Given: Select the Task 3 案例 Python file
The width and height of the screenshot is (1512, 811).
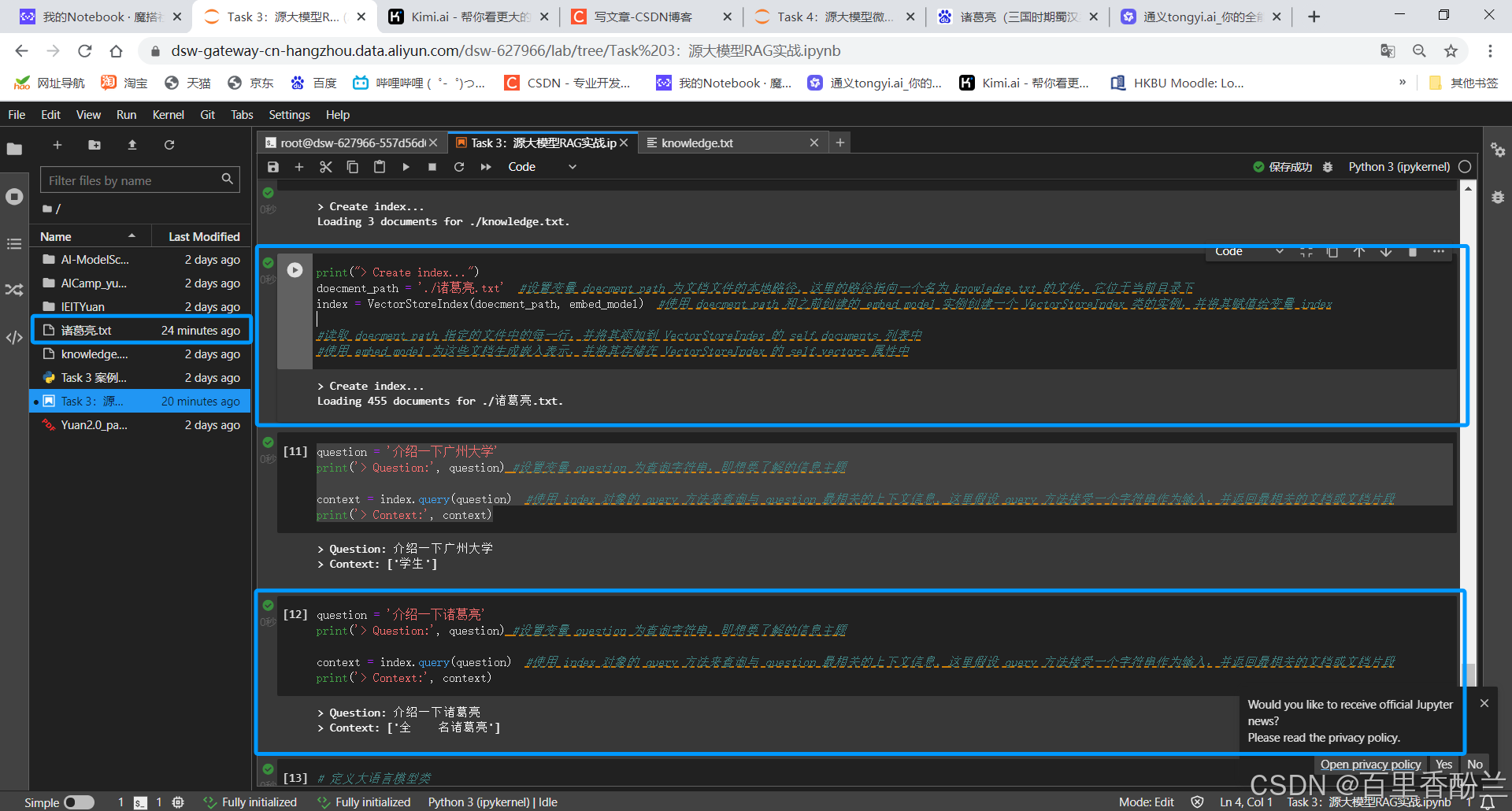Looking at the screenshot, I should tap(141, 378).
